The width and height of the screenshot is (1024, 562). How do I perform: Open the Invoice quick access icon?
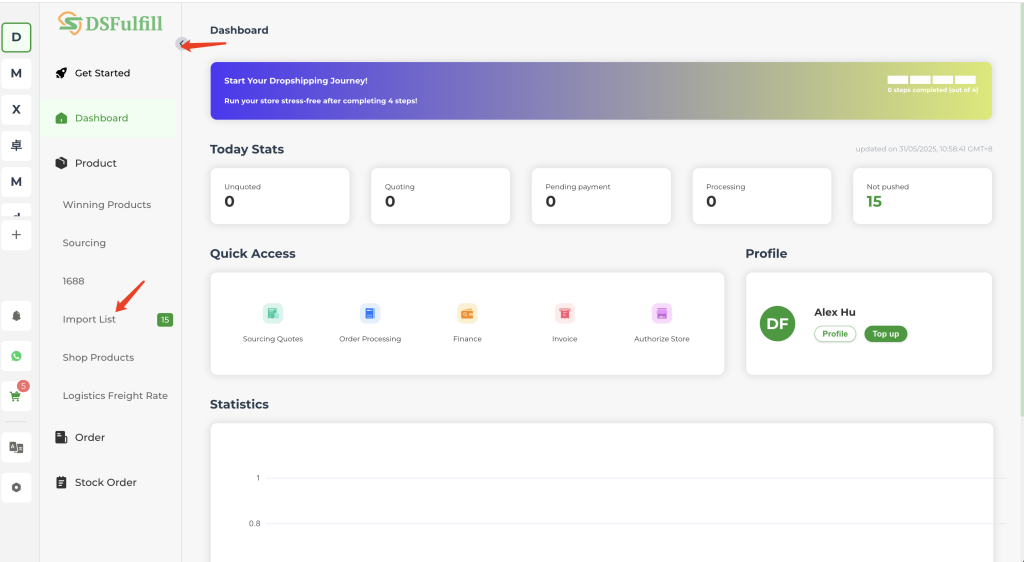click(565, 314)
